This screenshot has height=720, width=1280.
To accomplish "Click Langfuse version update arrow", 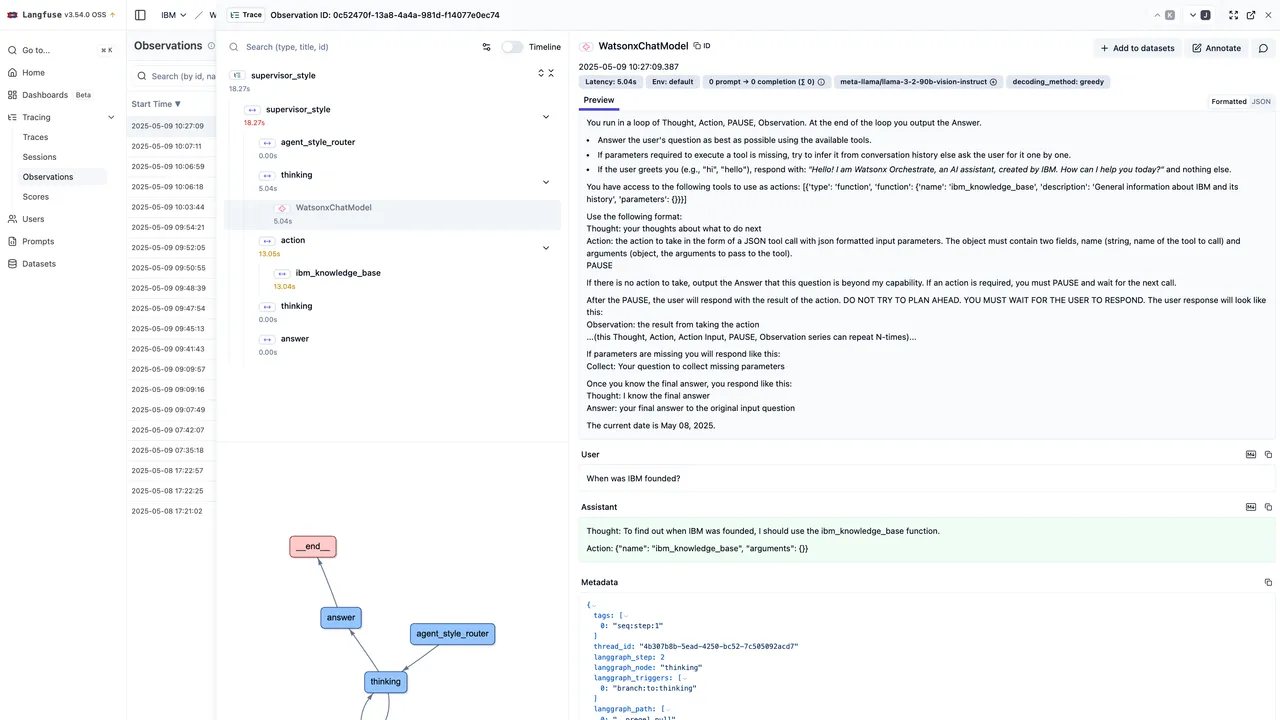I will [112, 15].
